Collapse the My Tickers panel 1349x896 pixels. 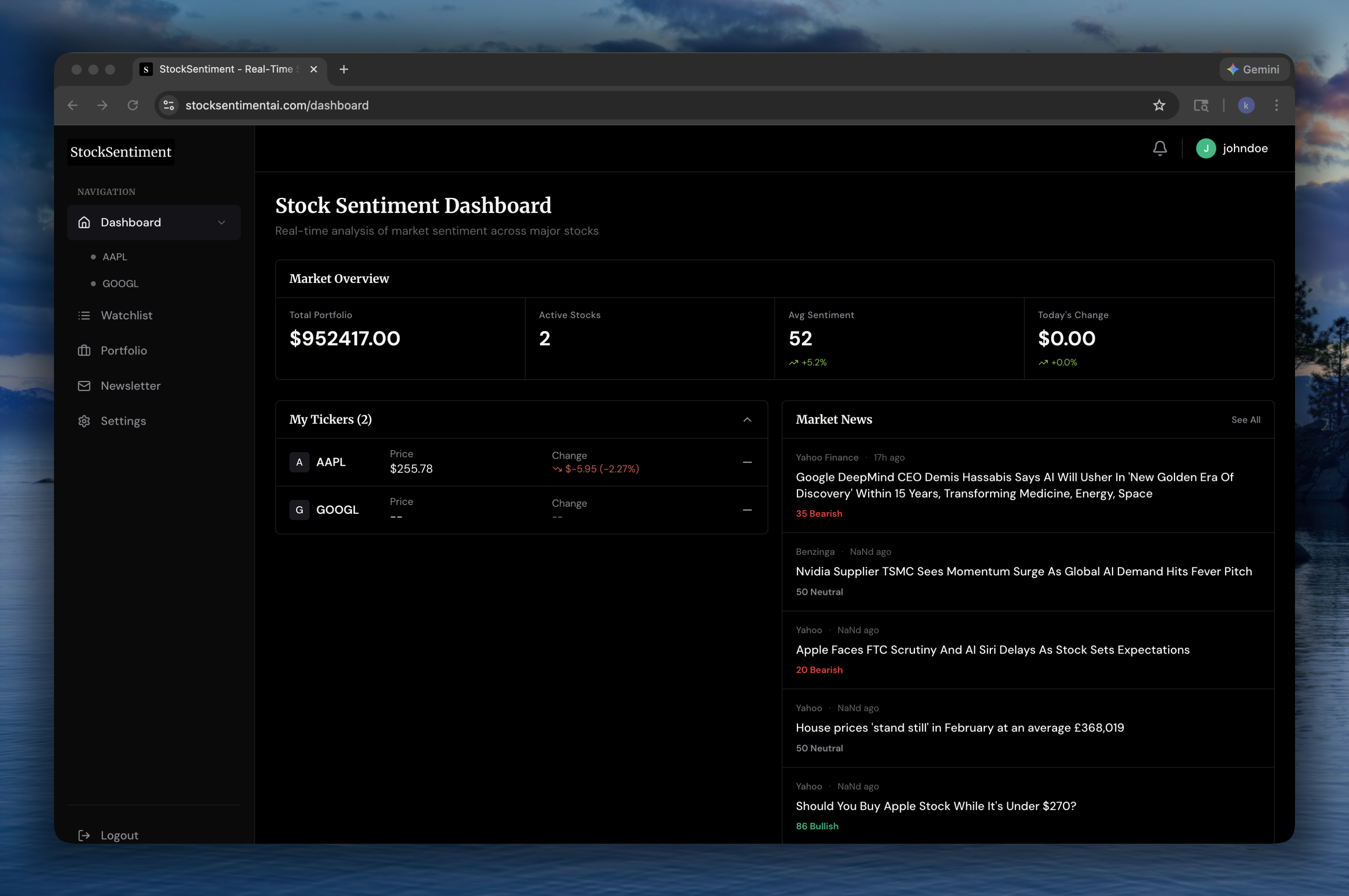click(x=747, y=419)
